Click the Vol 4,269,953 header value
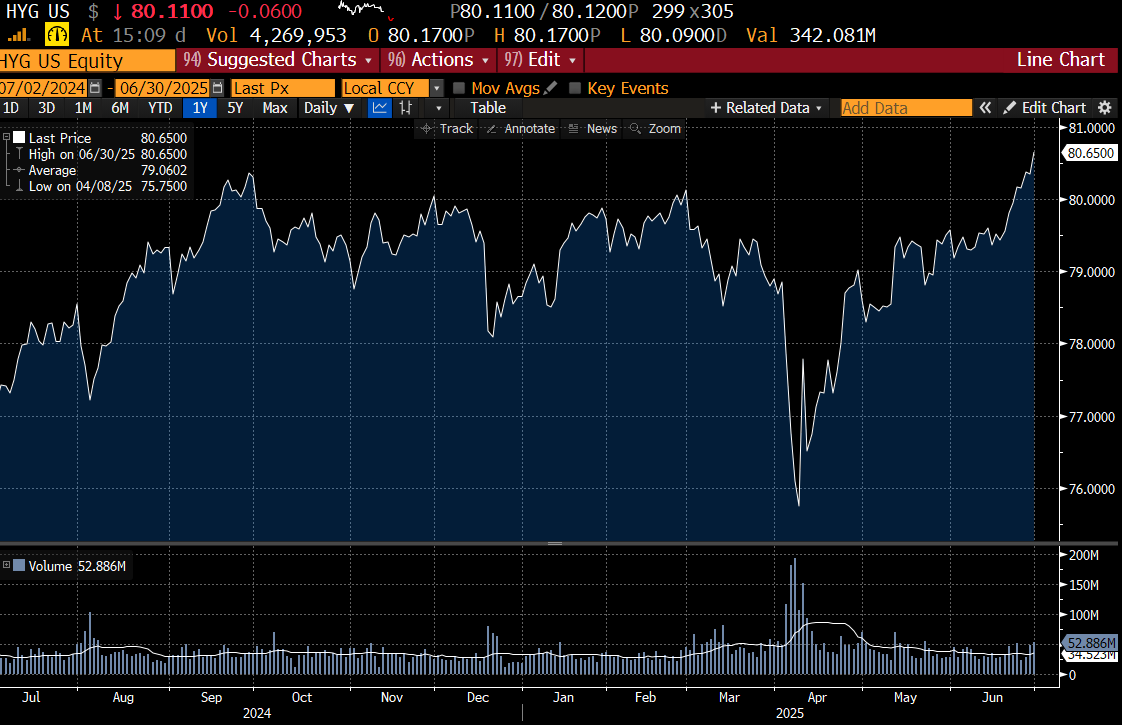1122x725 pixels. point(276,35)
